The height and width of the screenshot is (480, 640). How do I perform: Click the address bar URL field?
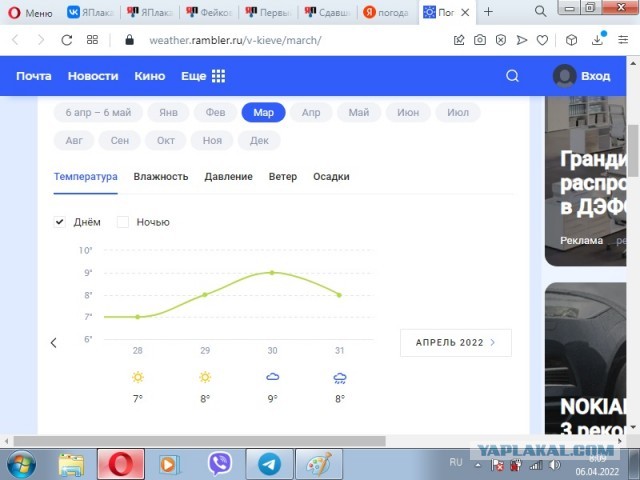point(235,40)
